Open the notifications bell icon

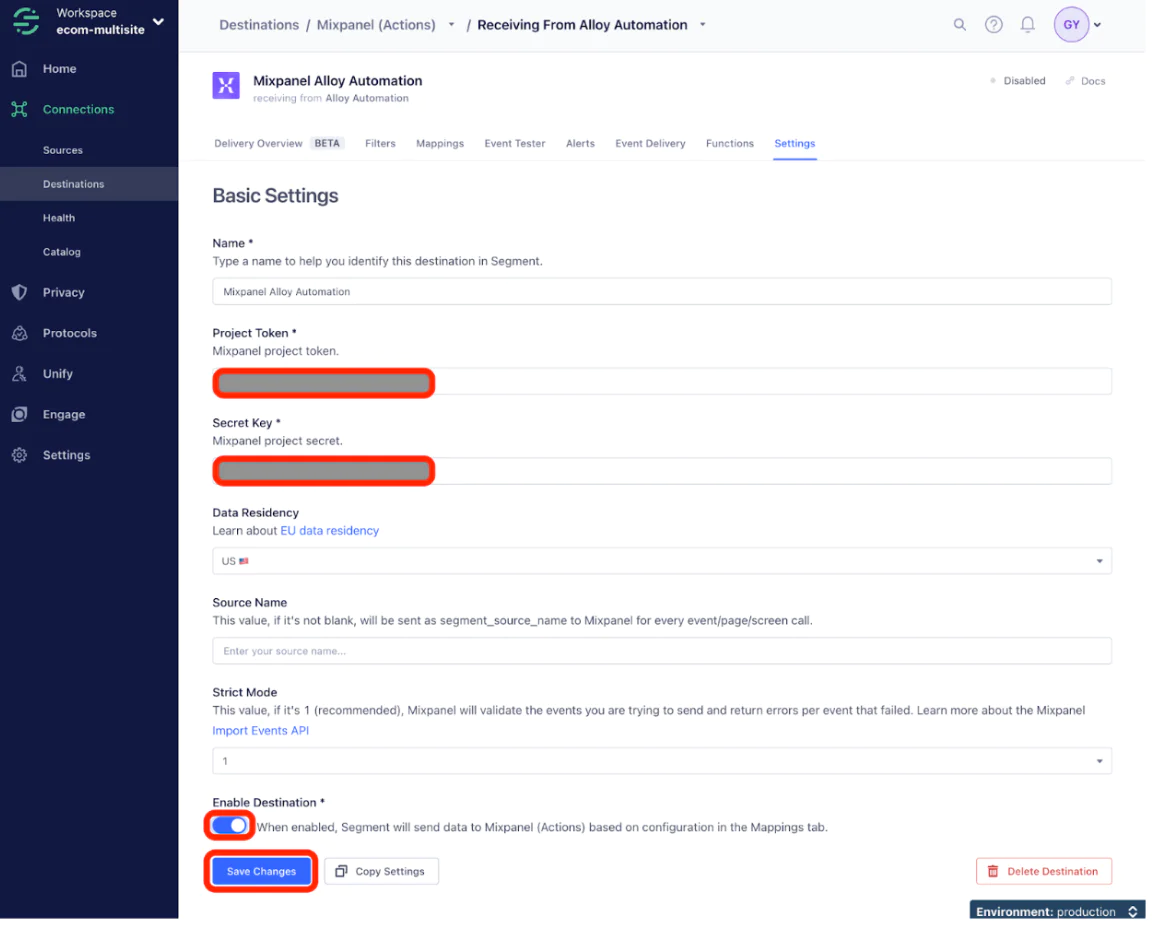(x=1027, y=25)
